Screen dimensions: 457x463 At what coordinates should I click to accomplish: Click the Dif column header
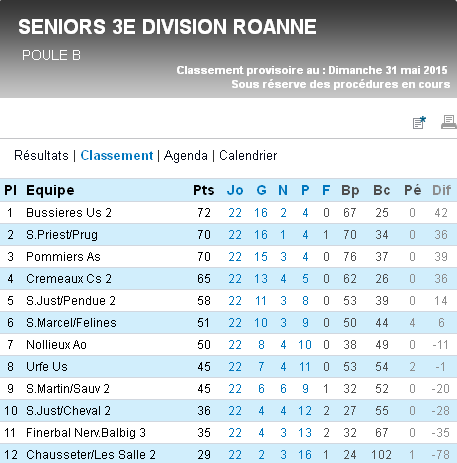click(442, 190)
